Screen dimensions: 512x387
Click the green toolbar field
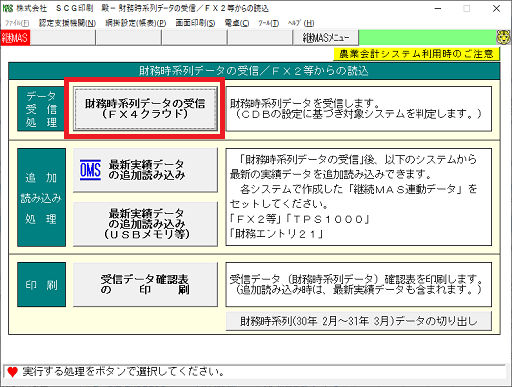[x=428, y=37]
